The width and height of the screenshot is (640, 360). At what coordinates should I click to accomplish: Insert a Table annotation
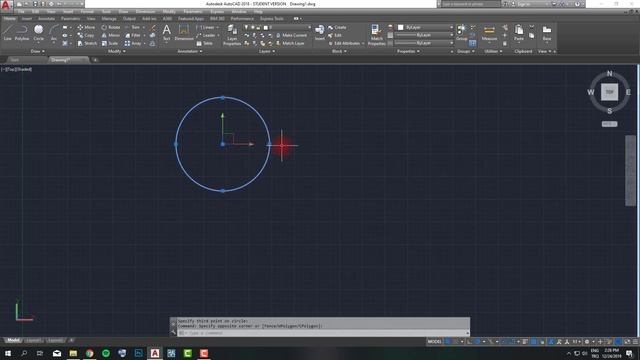pos(204,43)
